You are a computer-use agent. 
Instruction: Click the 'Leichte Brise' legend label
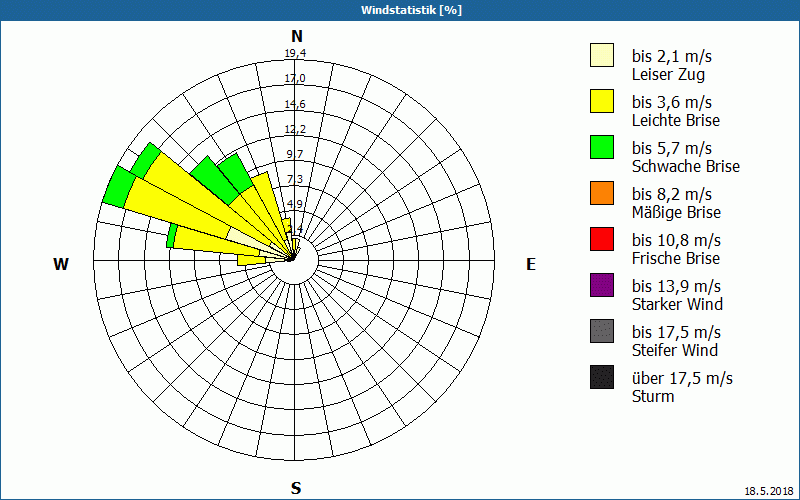[x=676, y=120]
